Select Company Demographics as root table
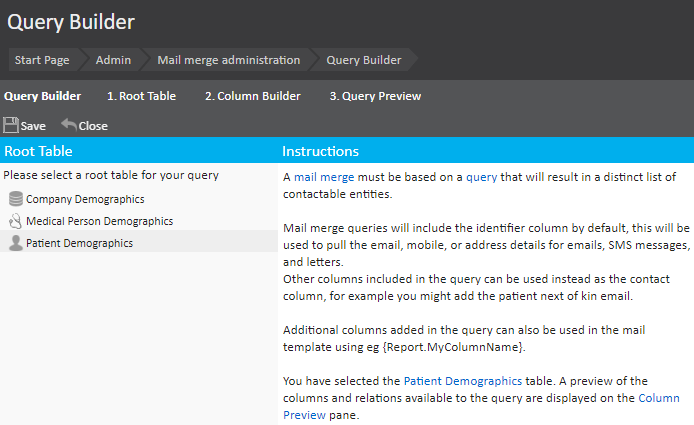694x425 pixels. (85, 199)
